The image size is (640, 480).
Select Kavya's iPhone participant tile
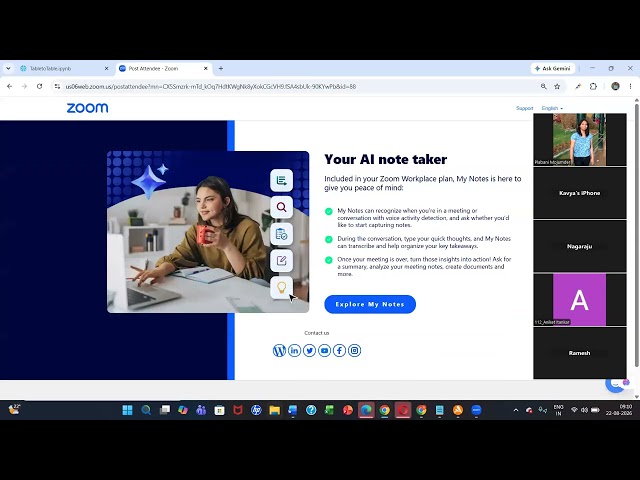point(580,193)
